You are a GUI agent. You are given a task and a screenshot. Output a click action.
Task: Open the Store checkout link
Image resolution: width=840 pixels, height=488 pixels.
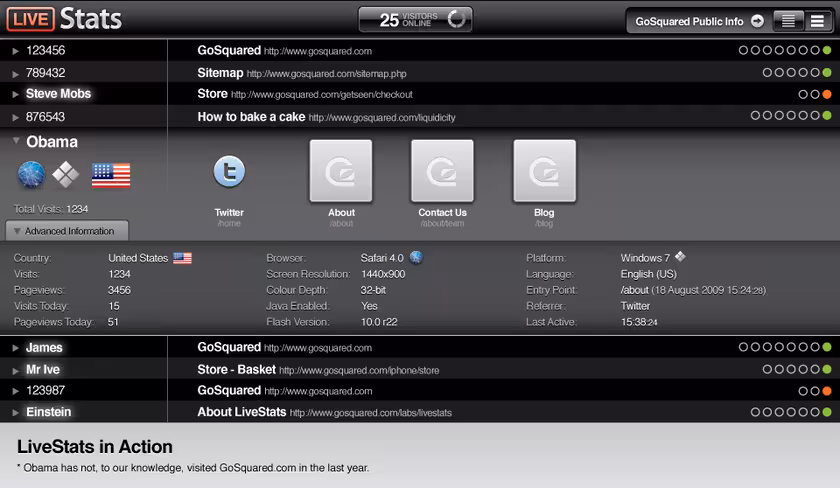305,94
